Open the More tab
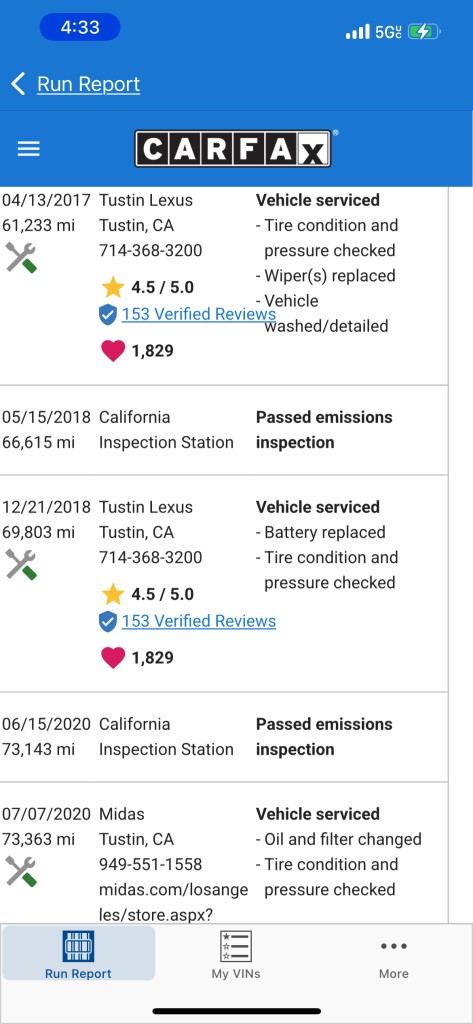The height and width of the screenshot is (1024, 473). (394, 954)
